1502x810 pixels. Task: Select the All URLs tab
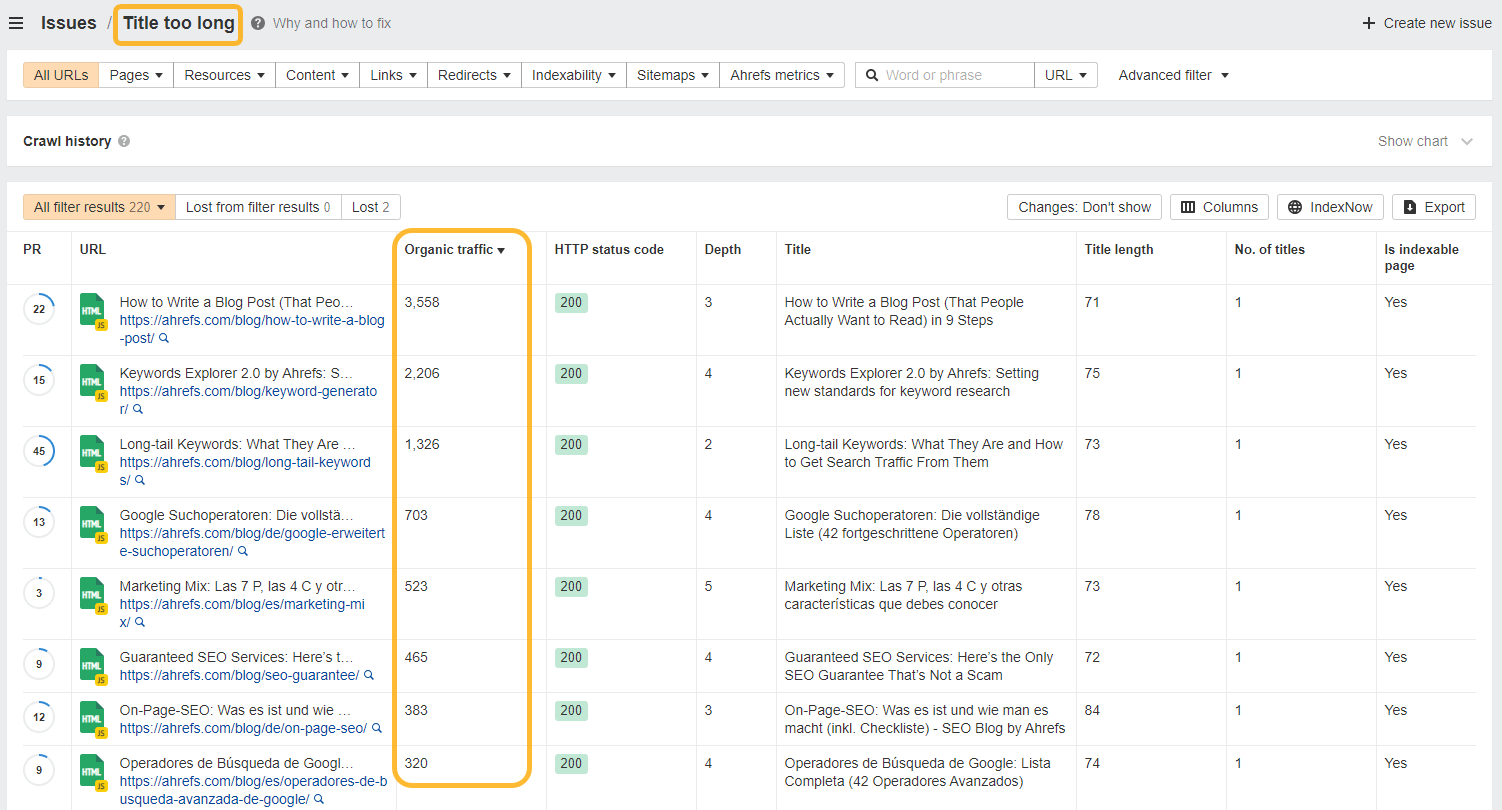pyautogui.click(x=60, y=74)
